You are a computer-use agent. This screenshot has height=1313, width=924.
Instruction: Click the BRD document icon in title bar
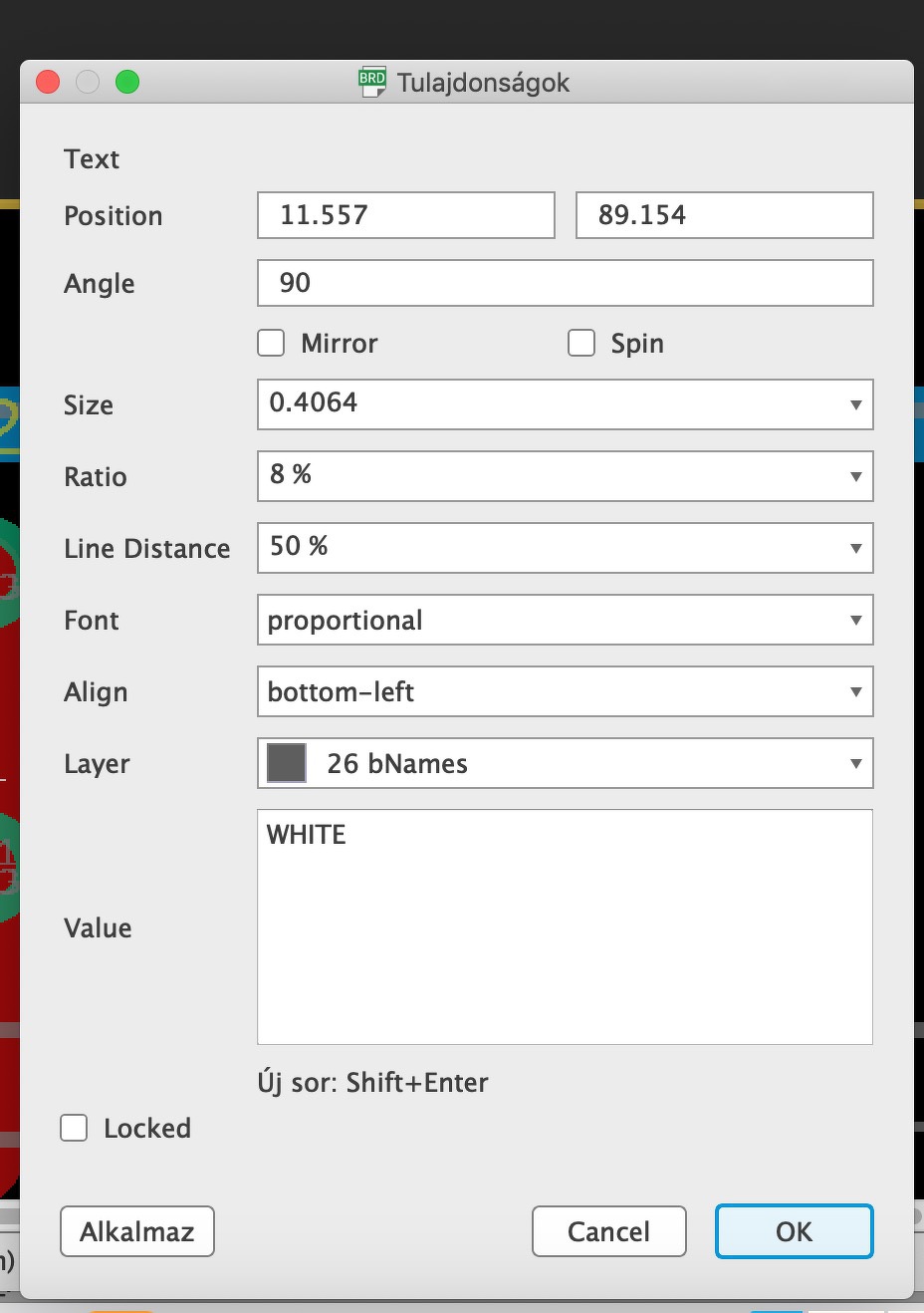[x=372, y=82]
